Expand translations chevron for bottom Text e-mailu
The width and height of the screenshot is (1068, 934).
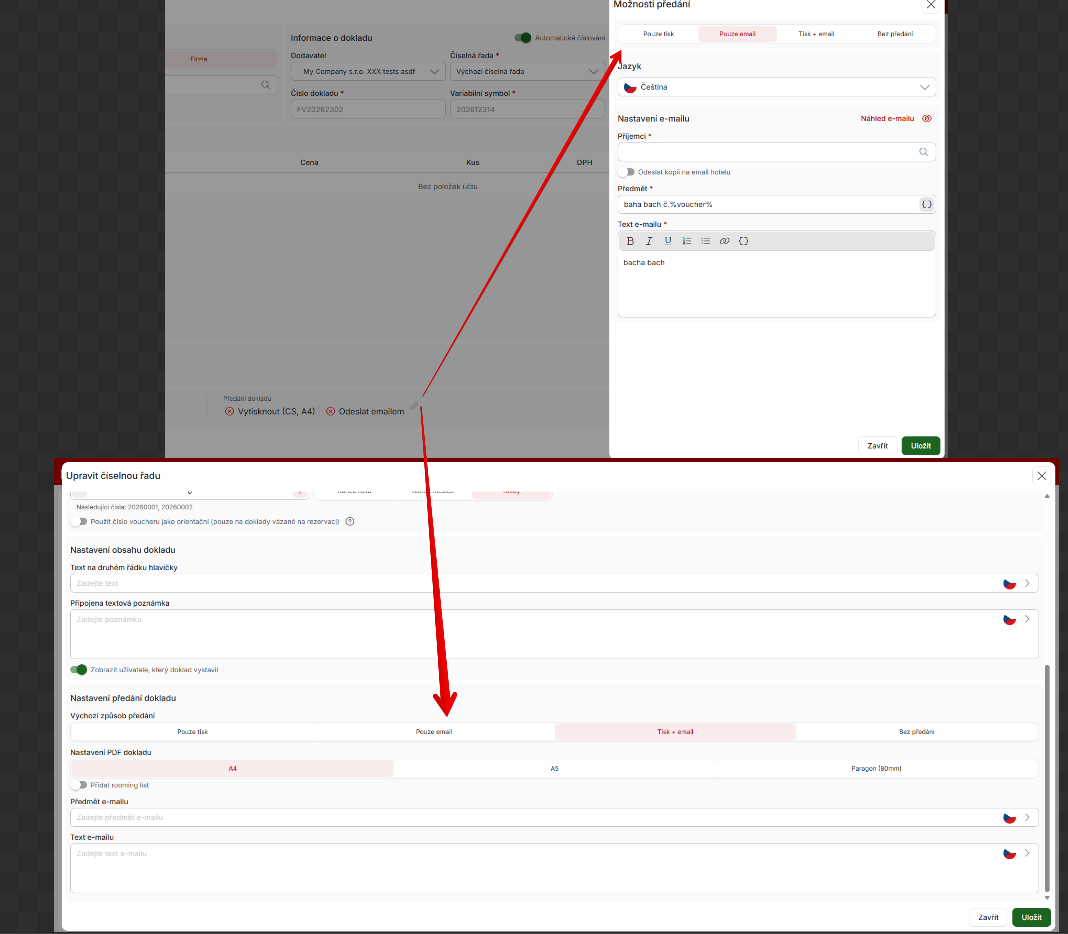(x=1027, y=853)
